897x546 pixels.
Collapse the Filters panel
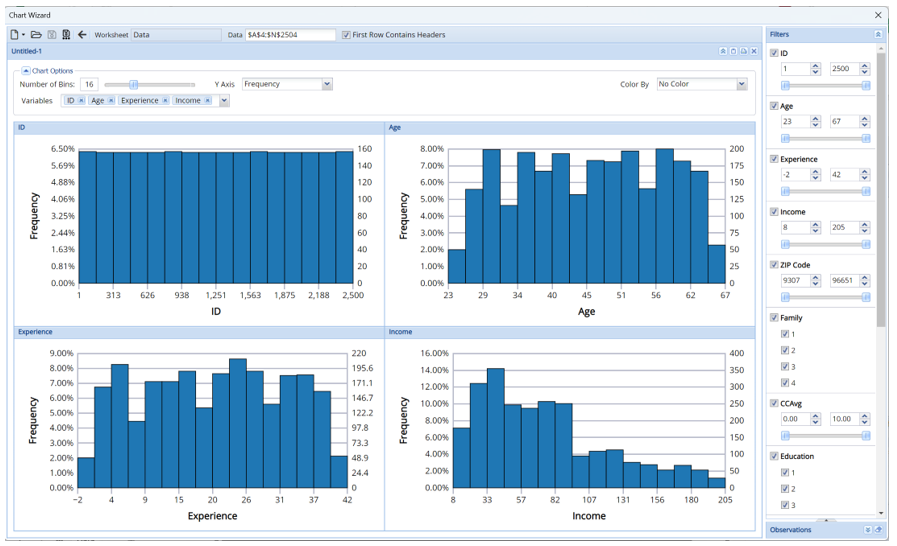click(877, 34)
